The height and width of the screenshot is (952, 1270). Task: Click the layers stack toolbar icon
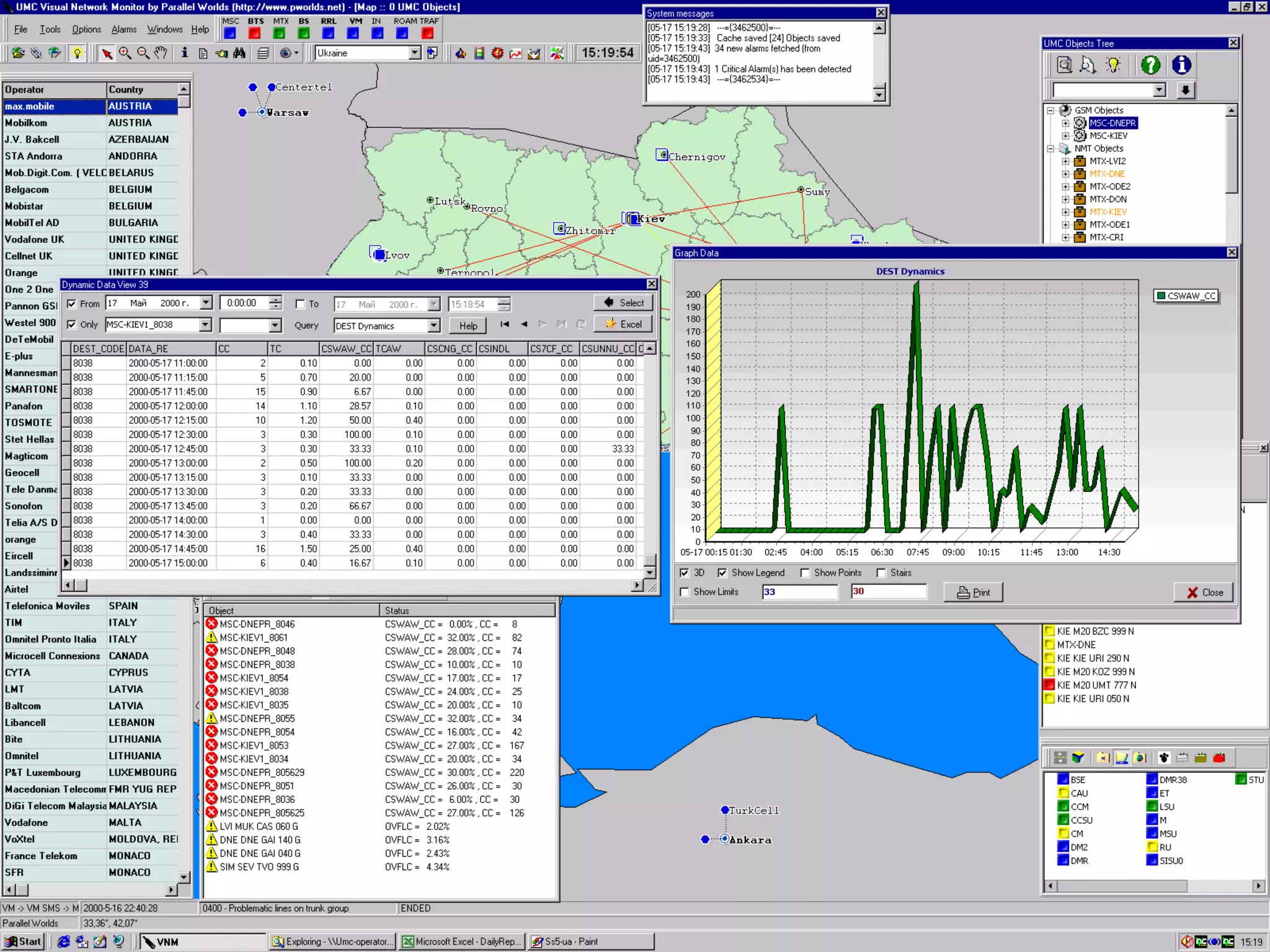tap(264, 53)
